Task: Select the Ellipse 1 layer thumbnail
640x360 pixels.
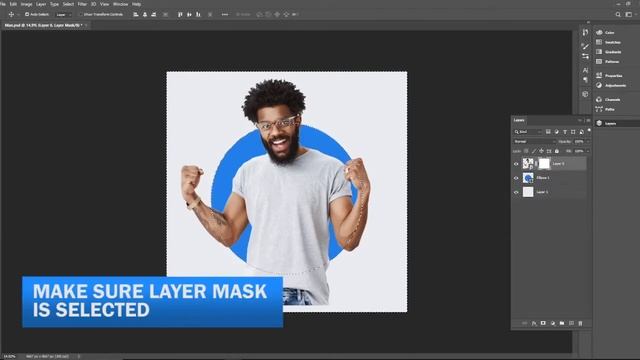Action: 528,178
